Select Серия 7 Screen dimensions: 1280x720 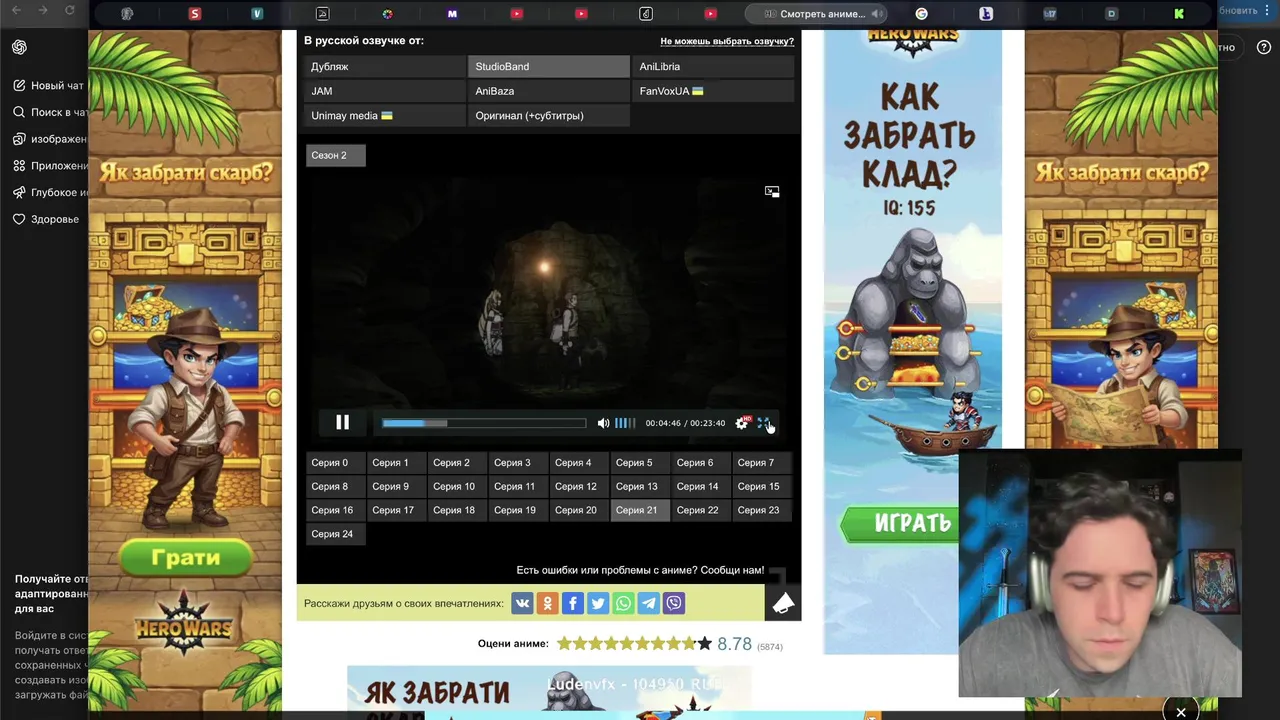pos(760,463)
